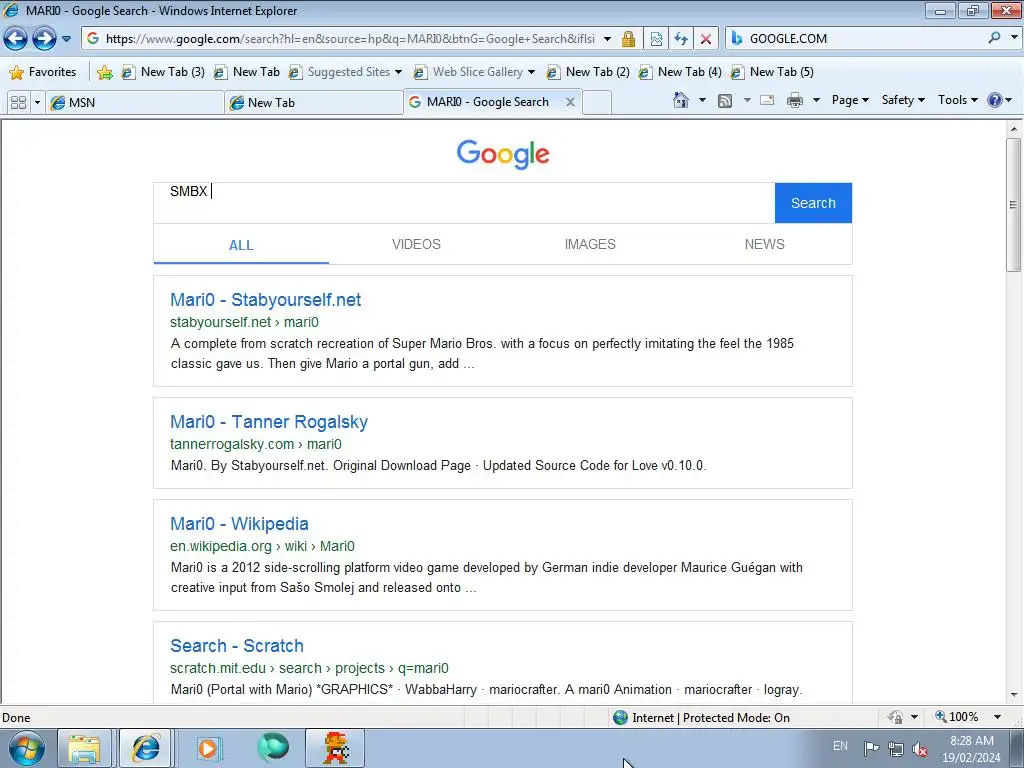Click the Quick Tabs grid icon
Viewport: 1024px width, 768px height.
coord(18,103)
